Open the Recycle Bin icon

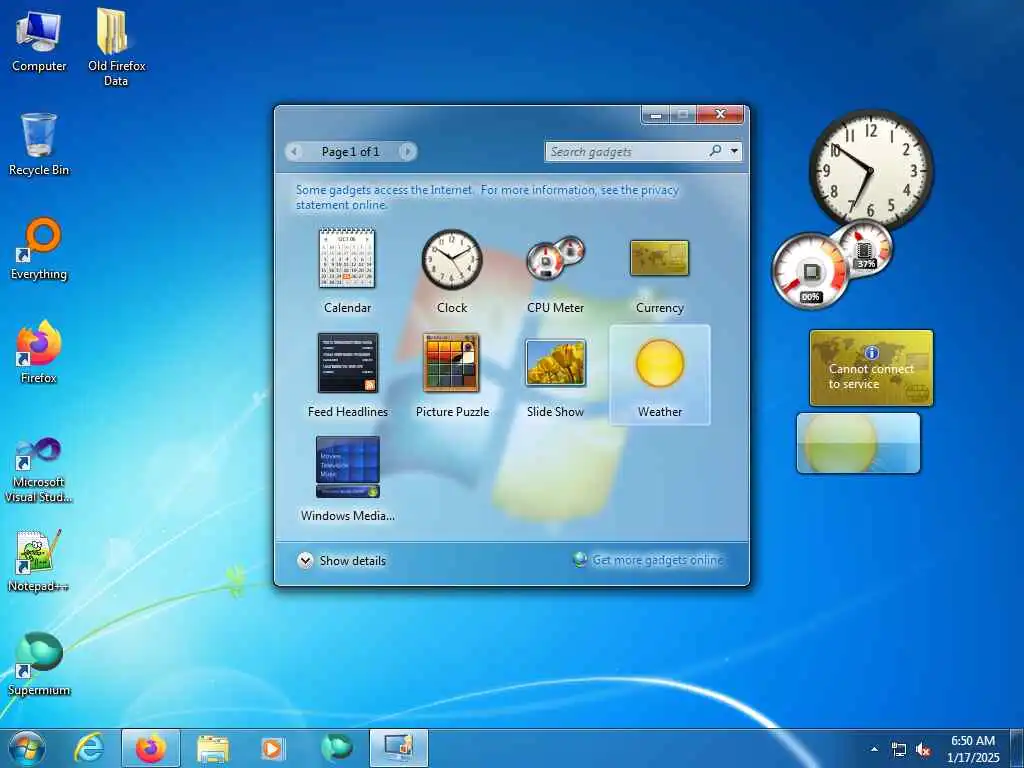click(39, 144)
